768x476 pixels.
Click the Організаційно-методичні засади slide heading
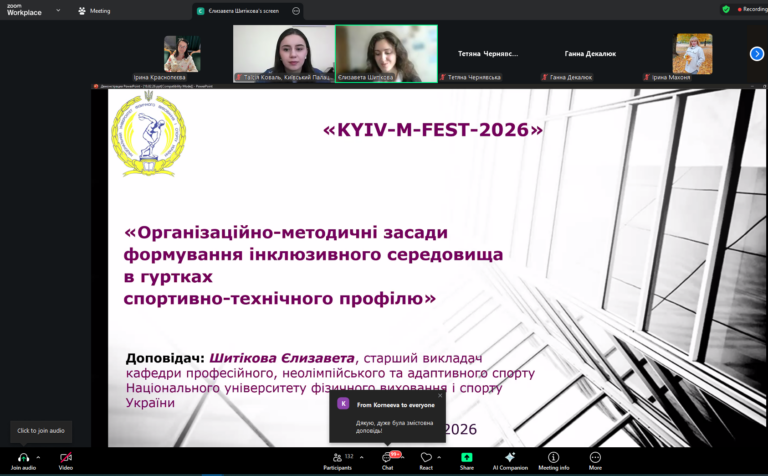(x=313, y=265)
